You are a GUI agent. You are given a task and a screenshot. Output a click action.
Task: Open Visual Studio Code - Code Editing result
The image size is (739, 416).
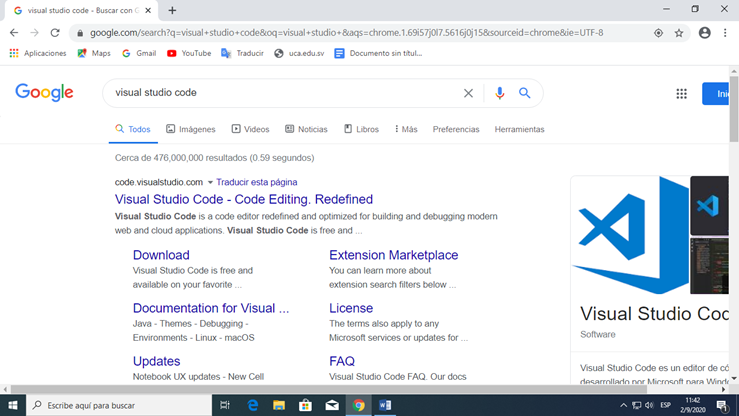[244, 199]
